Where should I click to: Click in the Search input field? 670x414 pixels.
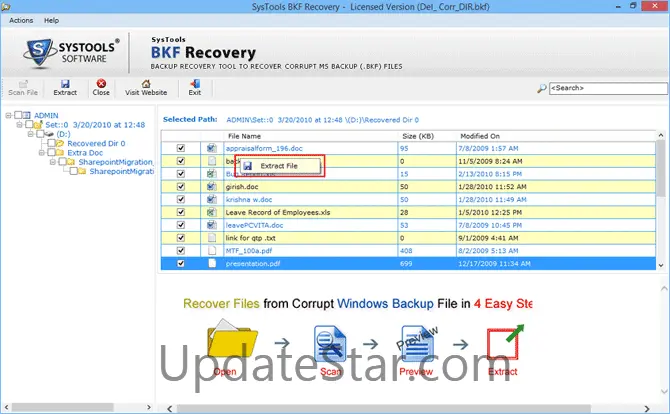[x=608, y=88]
